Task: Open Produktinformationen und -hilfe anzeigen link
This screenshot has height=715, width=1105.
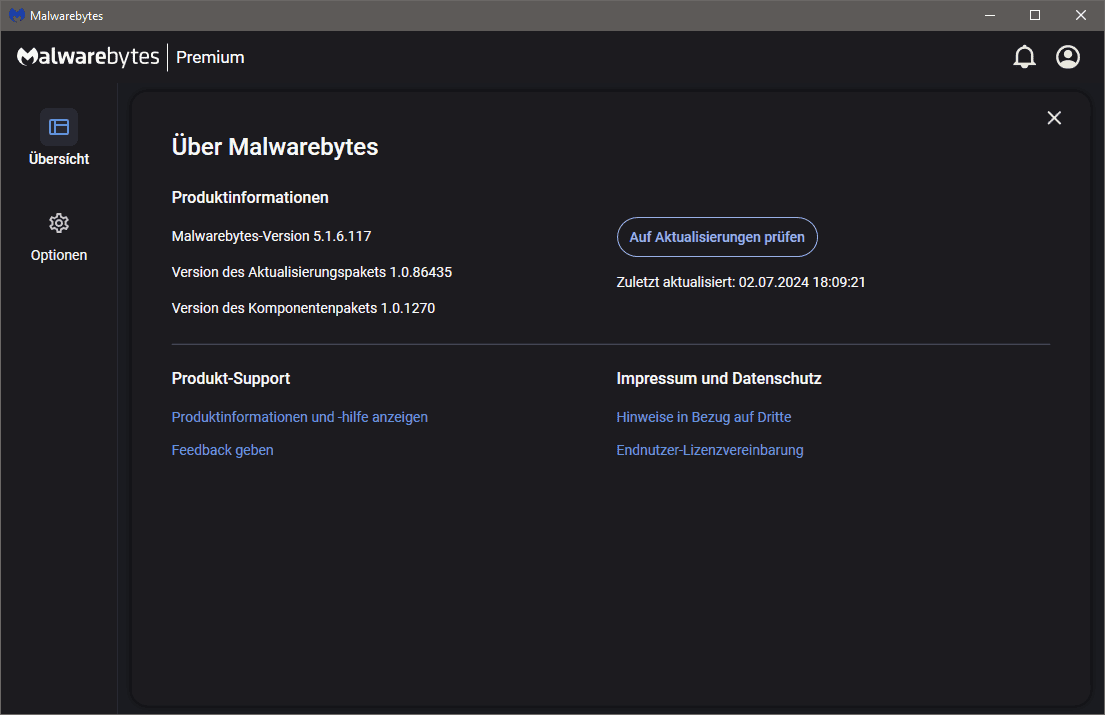Action: (x=300, y=417)
